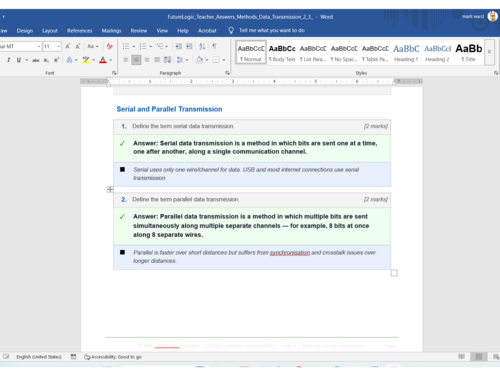The width and height of the screenshot is (500, 375).
Task: Switch to Print Layout view
Action: (x=479, y=357)
